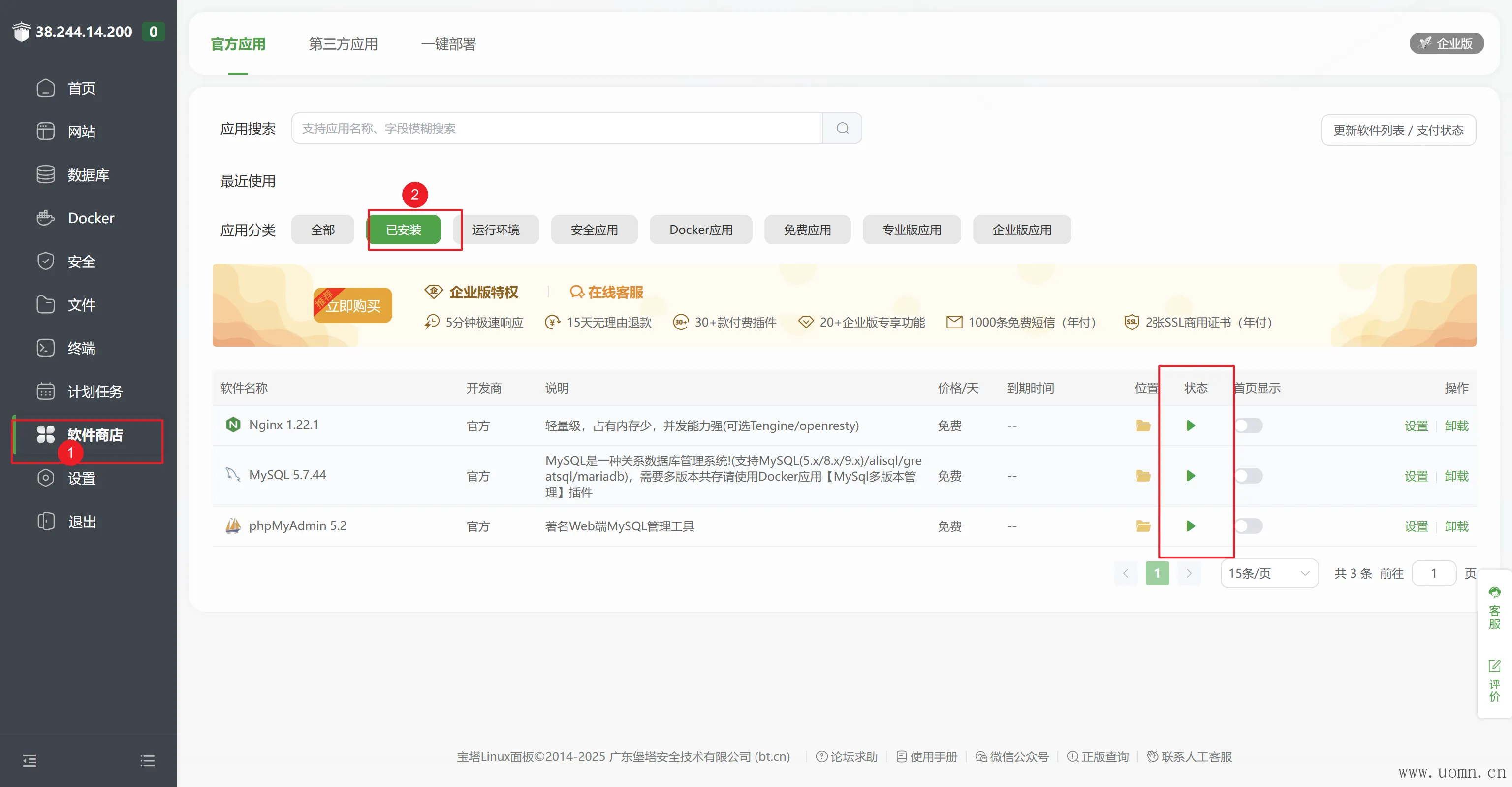
Task: Click the MySQL status play icon
Action: coord(1190,476)
